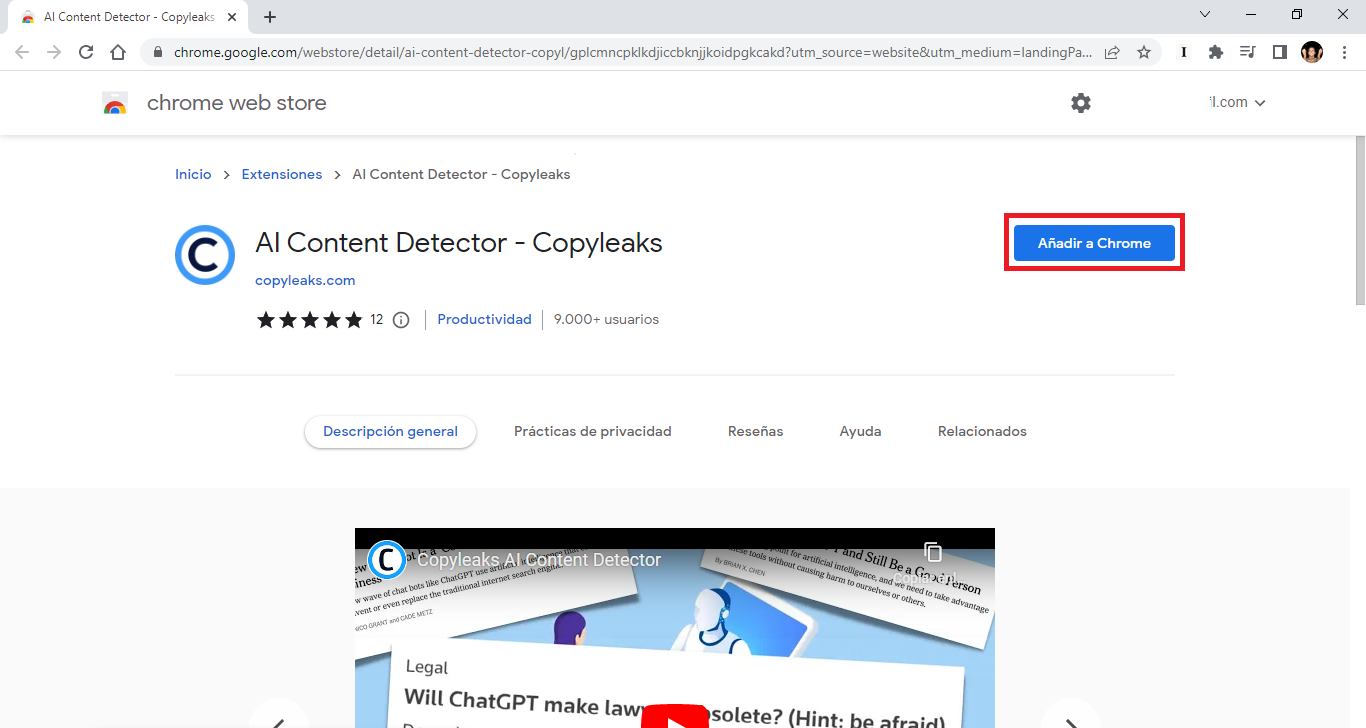The height and width of the screenshot is (728, 1366).
Task: Switch to Prácticas de privacidad tab
Action: pyautogui.click(x=593, y=432)
